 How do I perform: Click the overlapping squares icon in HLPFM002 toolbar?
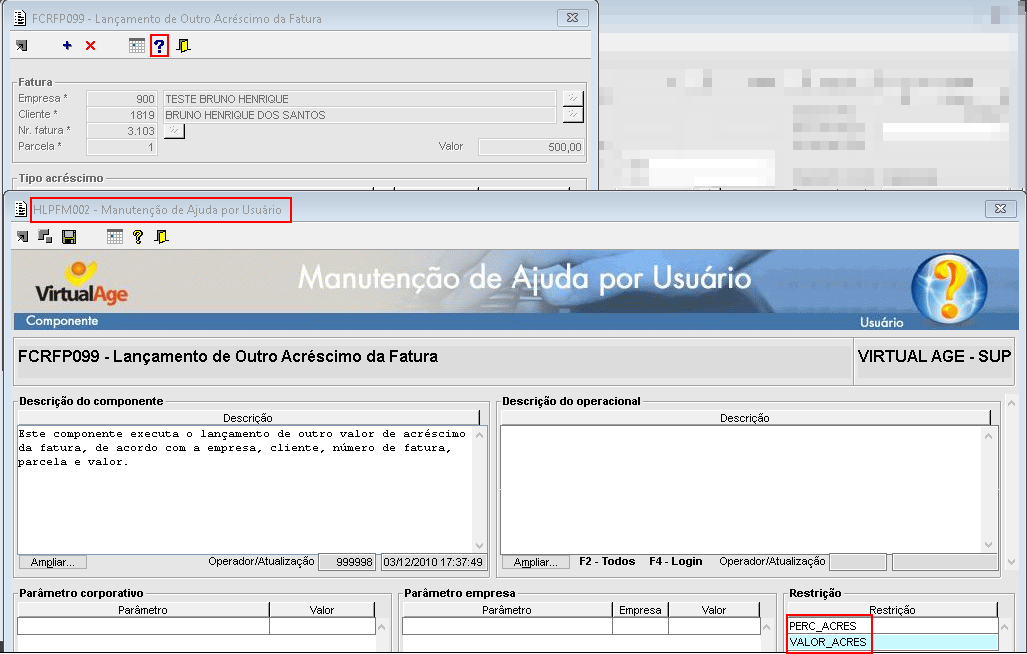(45, 236)
